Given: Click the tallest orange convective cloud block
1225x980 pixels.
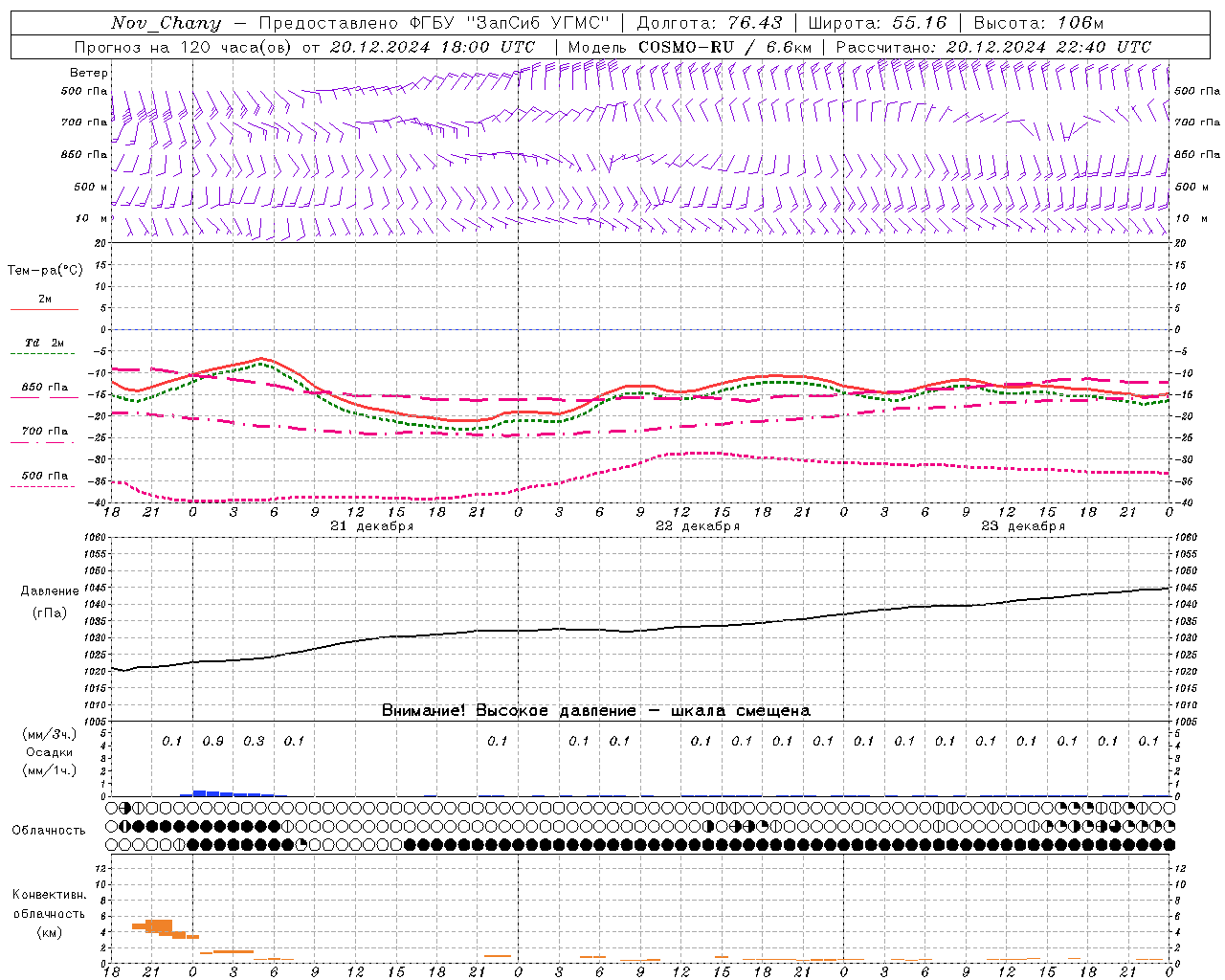Looking at the screenshot, I should tap(159, 926).
